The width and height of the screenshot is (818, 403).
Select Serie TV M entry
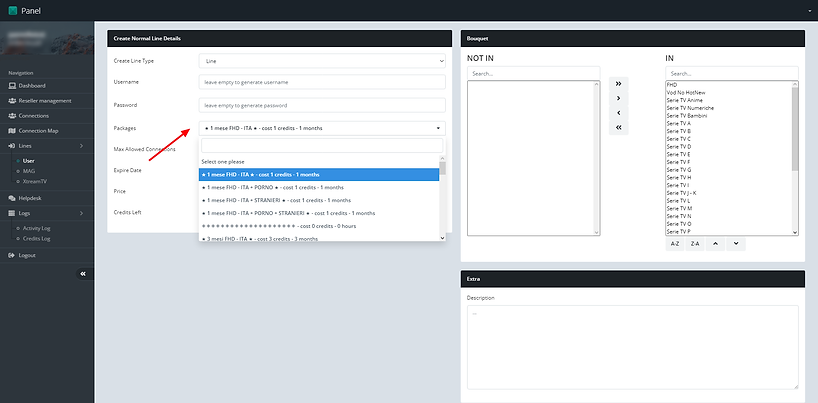click(x=729, y=208)
